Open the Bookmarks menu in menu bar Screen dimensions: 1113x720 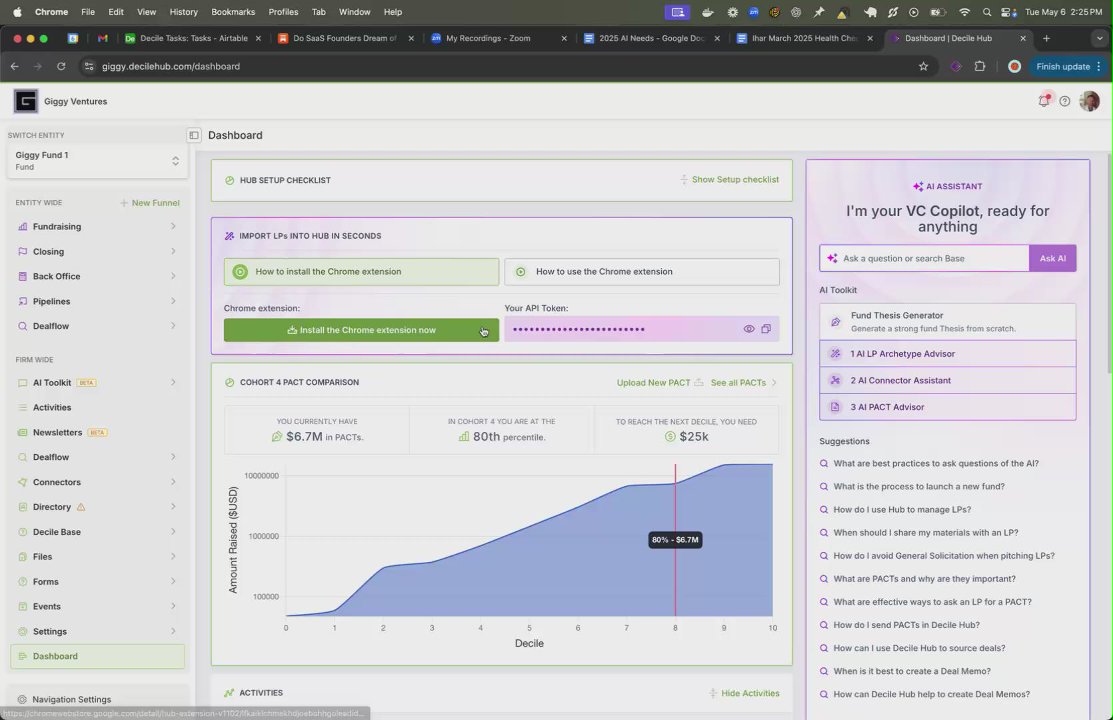click(x=233, y=12)
